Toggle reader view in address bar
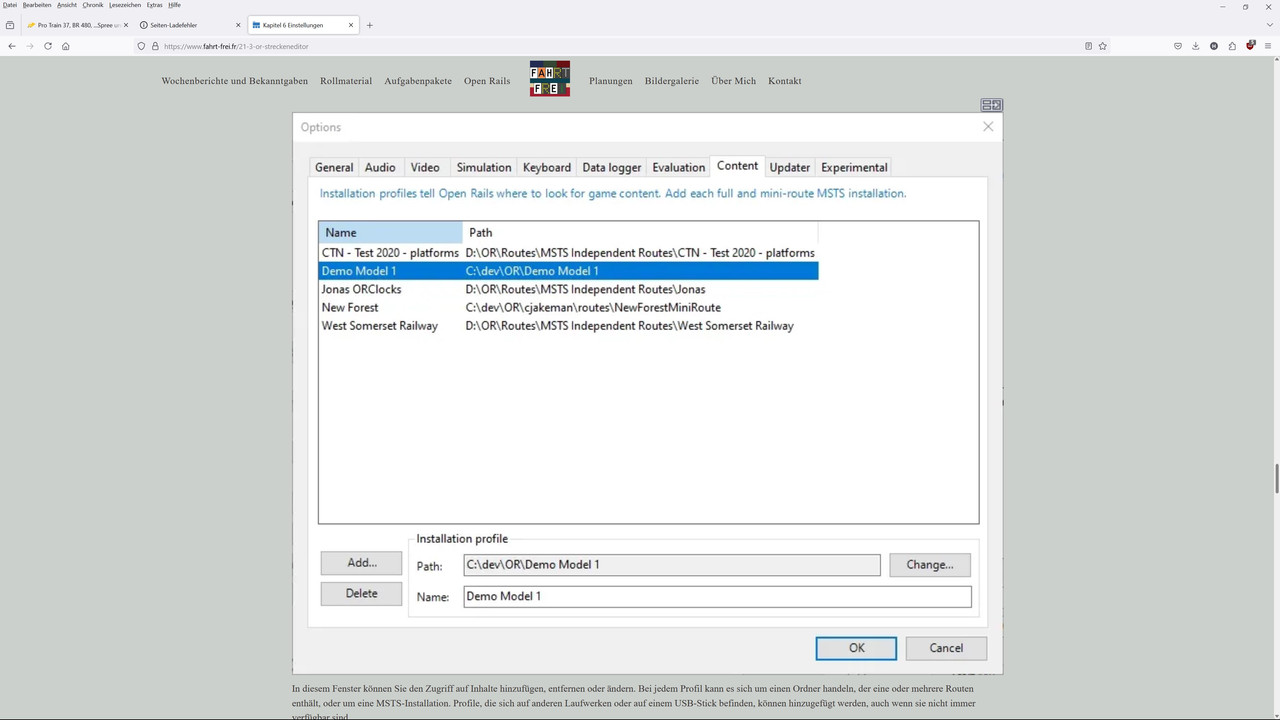1280x720 pixels. click(1088, 46)
